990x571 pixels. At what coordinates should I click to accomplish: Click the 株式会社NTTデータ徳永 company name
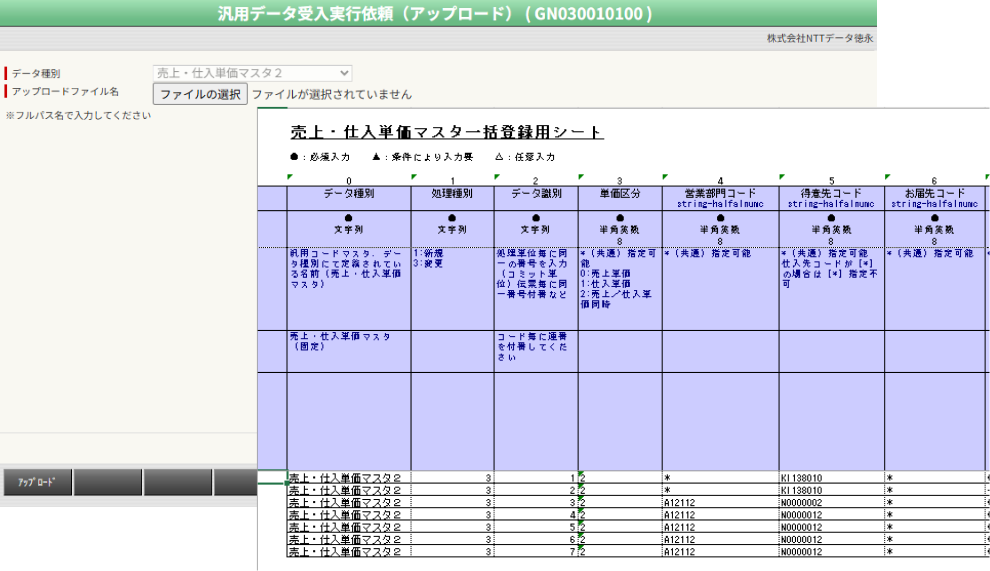tap(820, 39)
